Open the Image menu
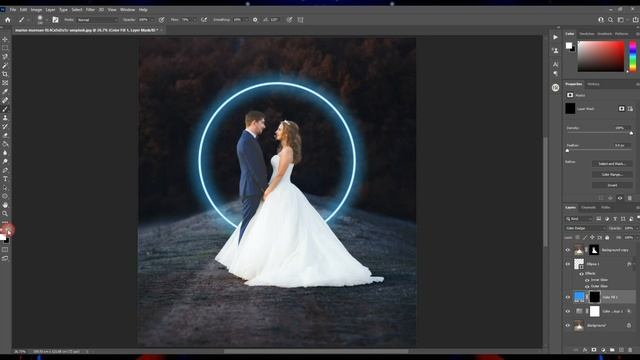Viewport: 640px width, 360px height. pyautogui.click(x=36, y=9)
